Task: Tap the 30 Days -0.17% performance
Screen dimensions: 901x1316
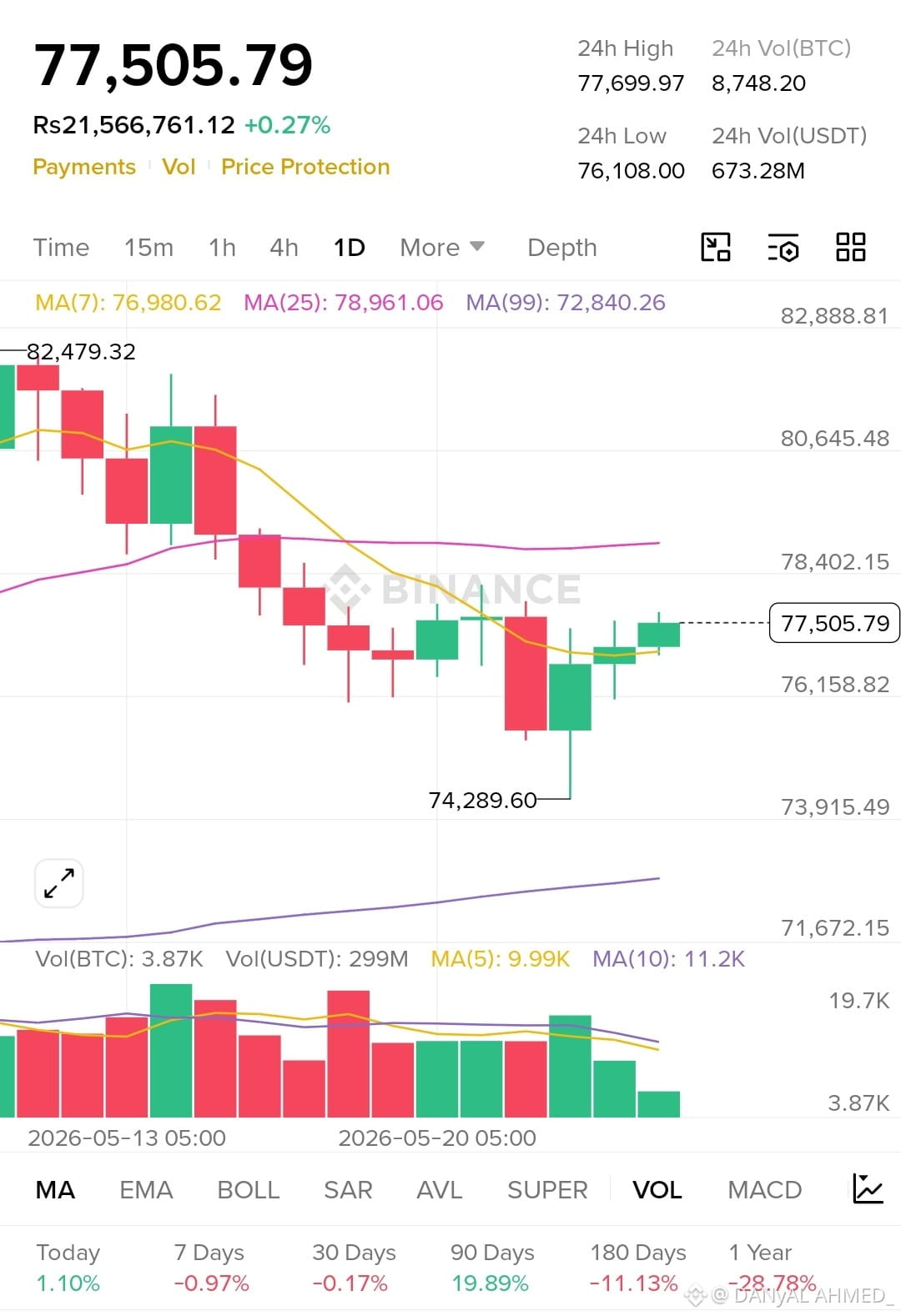Action: (x=354, y=1268)
